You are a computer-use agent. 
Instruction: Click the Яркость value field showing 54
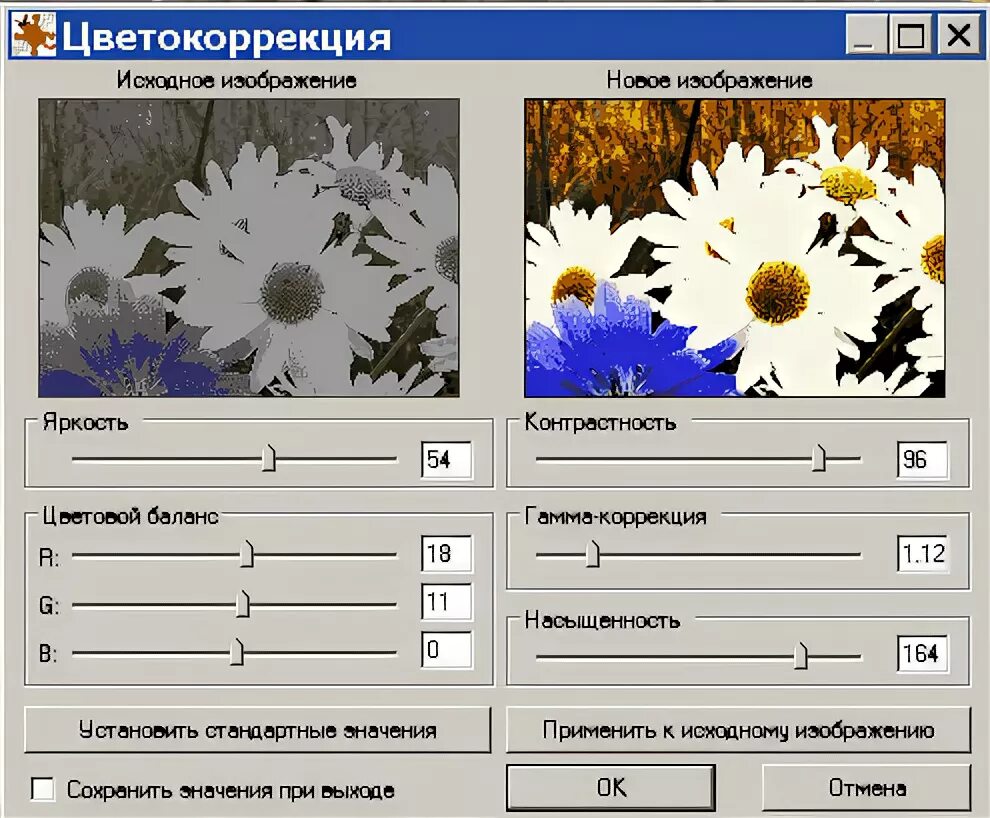(x=446, y=458)
